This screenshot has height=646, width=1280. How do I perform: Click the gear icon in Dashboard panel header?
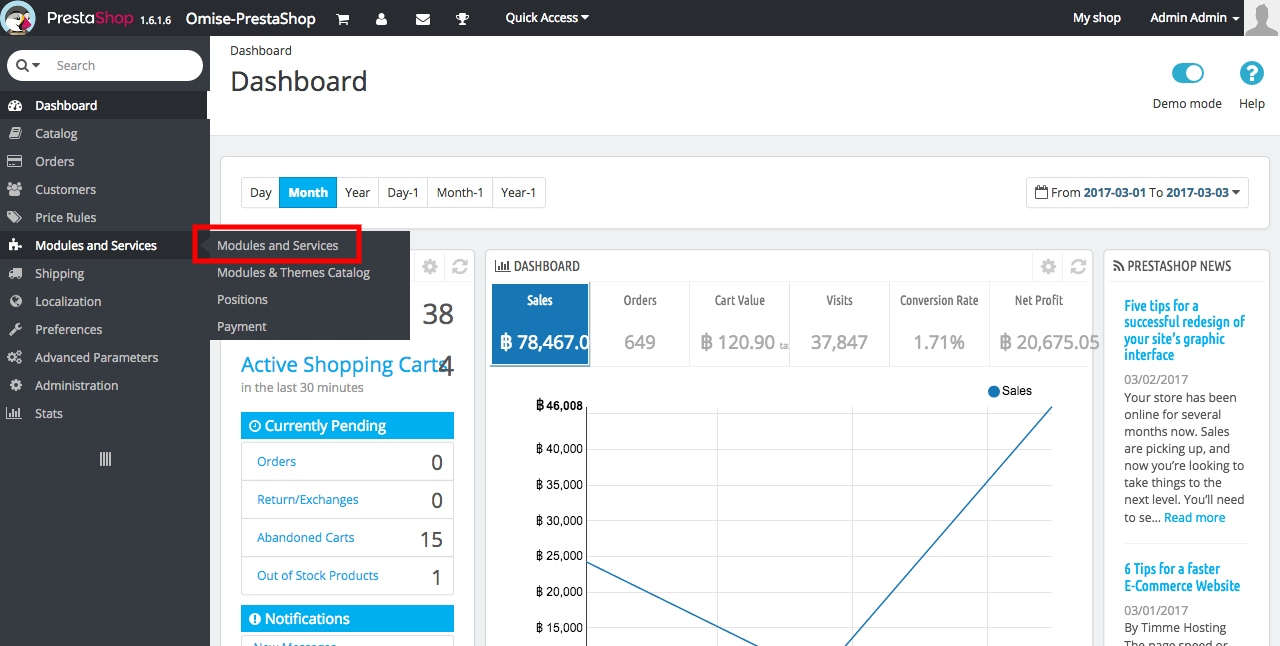[1048, 266]
